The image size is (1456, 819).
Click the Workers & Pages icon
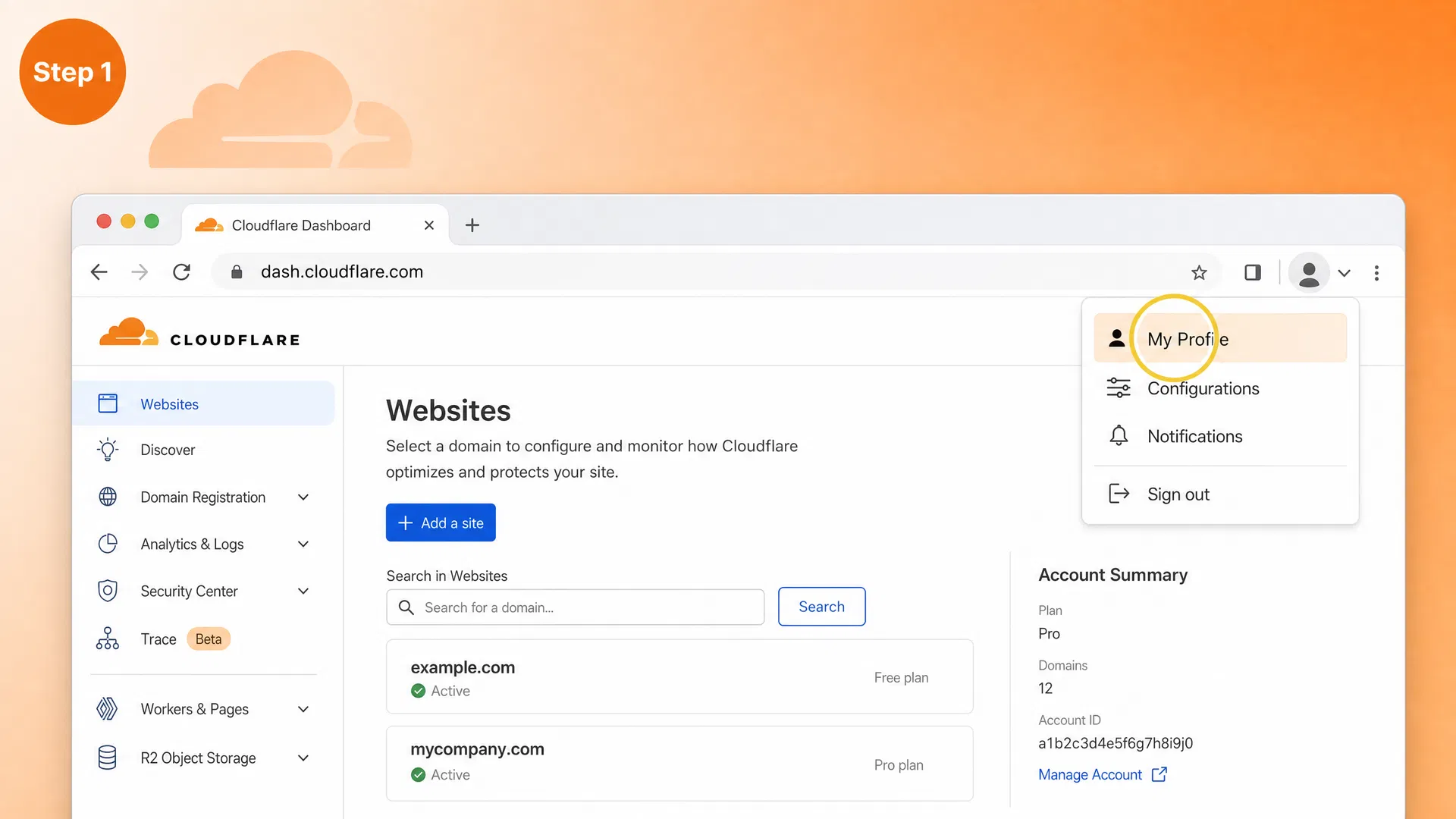coord(108,709)
